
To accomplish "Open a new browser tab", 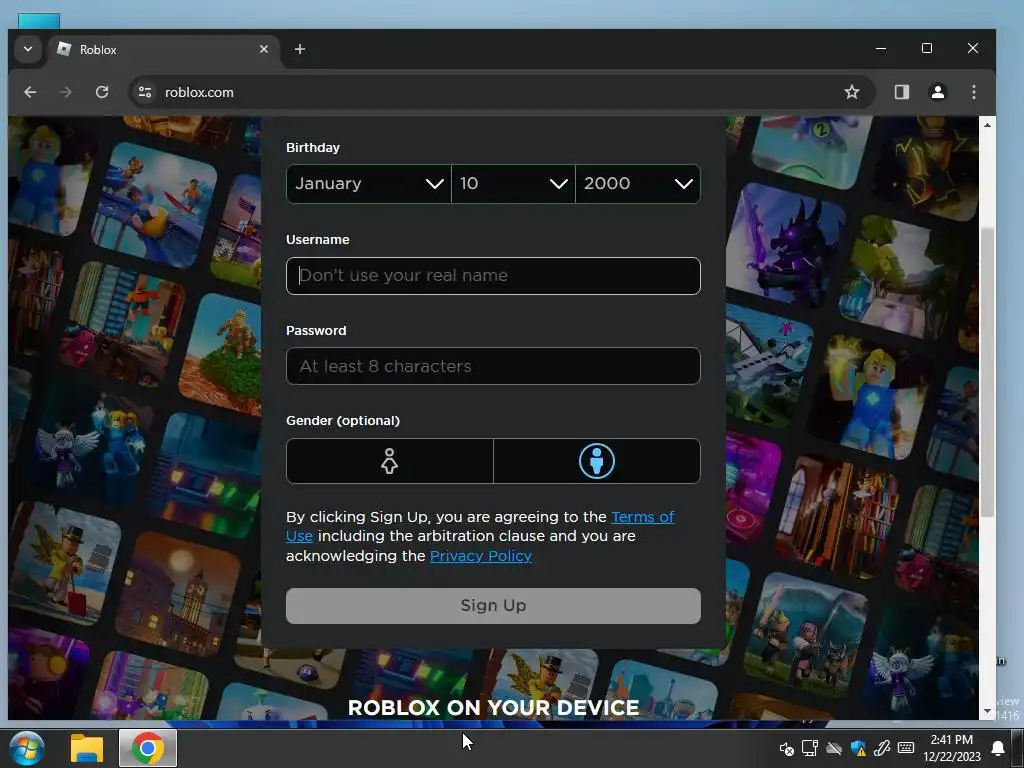I will point(300,49).
